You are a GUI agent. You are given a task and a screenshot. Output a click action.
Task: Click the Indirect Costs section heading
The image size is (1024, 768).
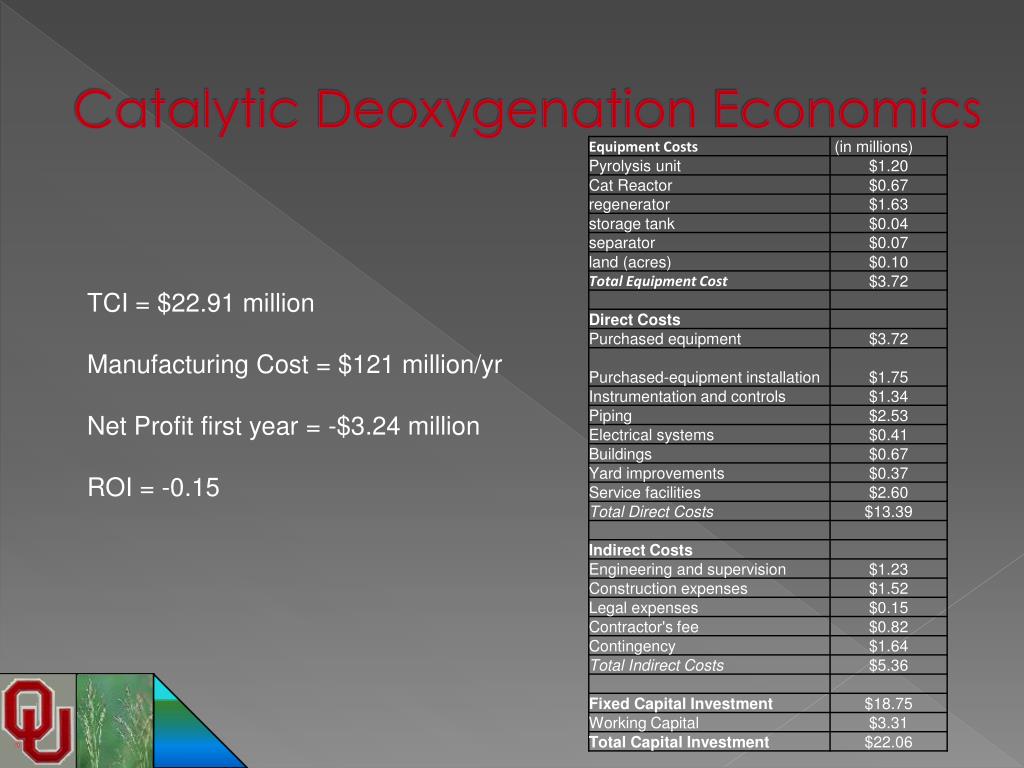click(x=641, y=551)
